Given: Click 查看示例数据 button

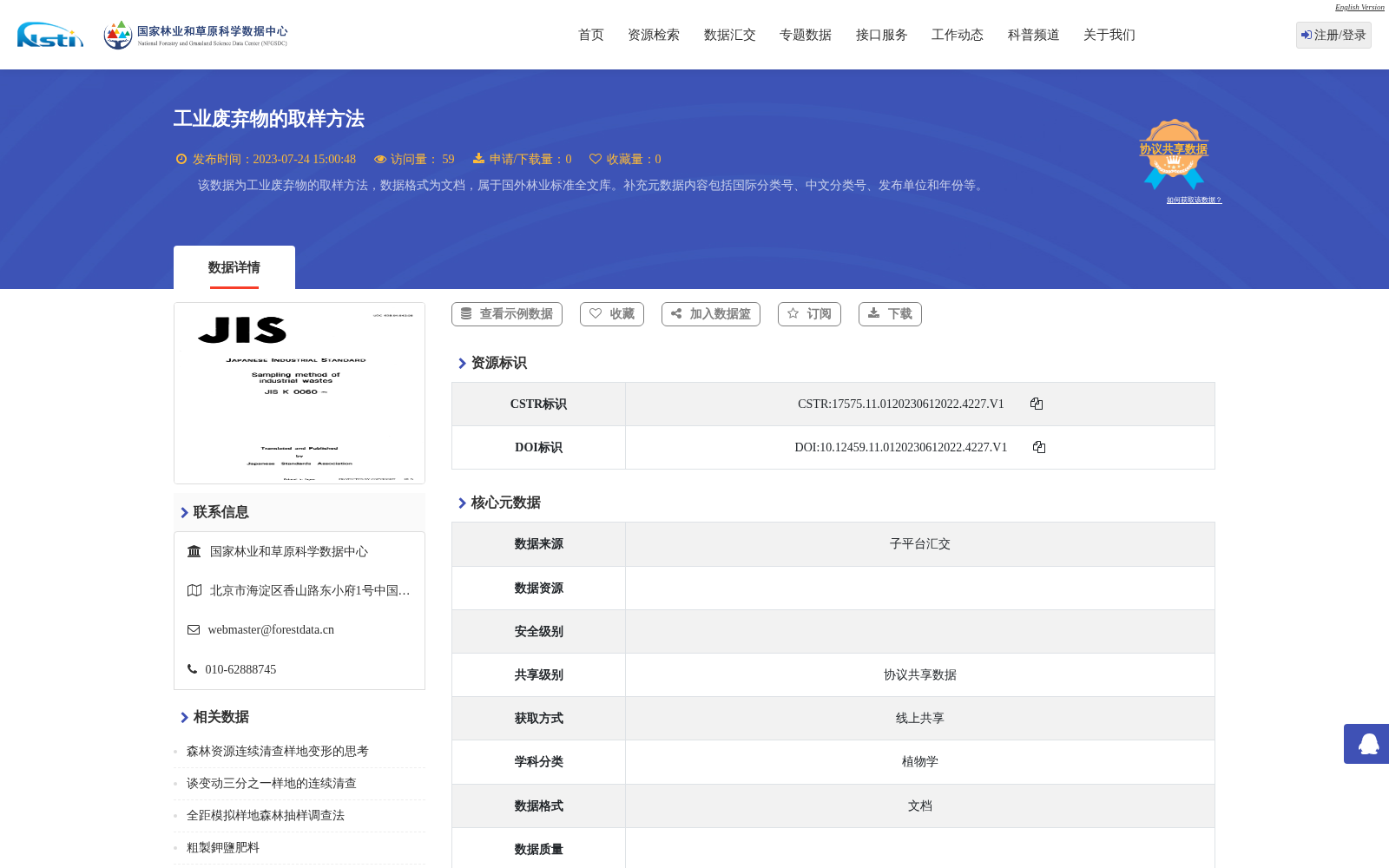Looking at the screenshot, I should (507, 314).
